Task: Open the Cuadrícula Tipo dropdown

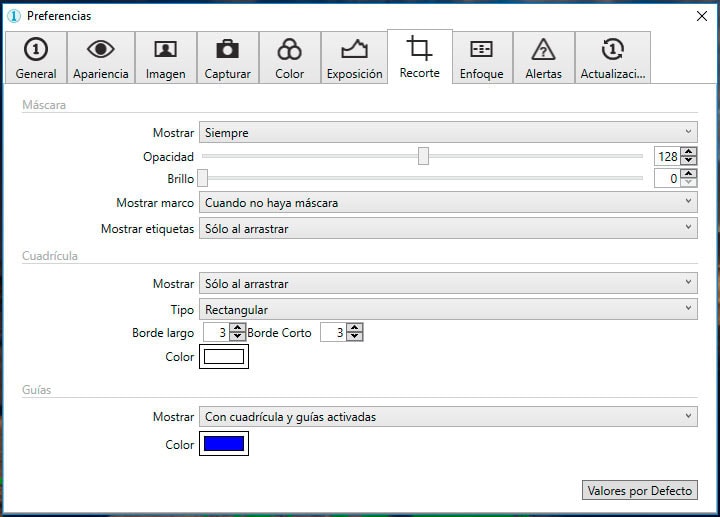Action: [447, 310]
